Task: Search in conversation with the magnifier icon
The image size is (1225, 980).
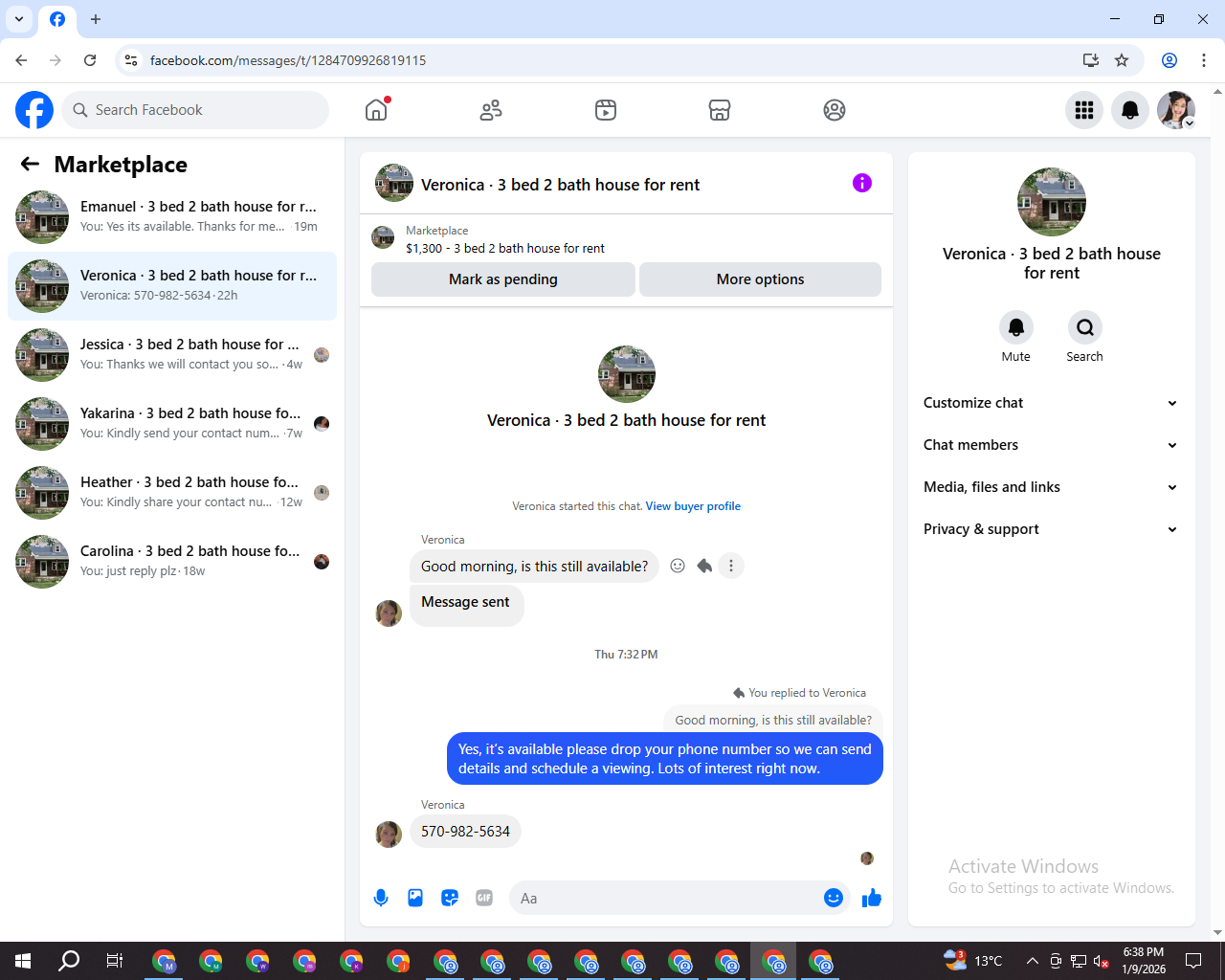Action: [1085, 327]
